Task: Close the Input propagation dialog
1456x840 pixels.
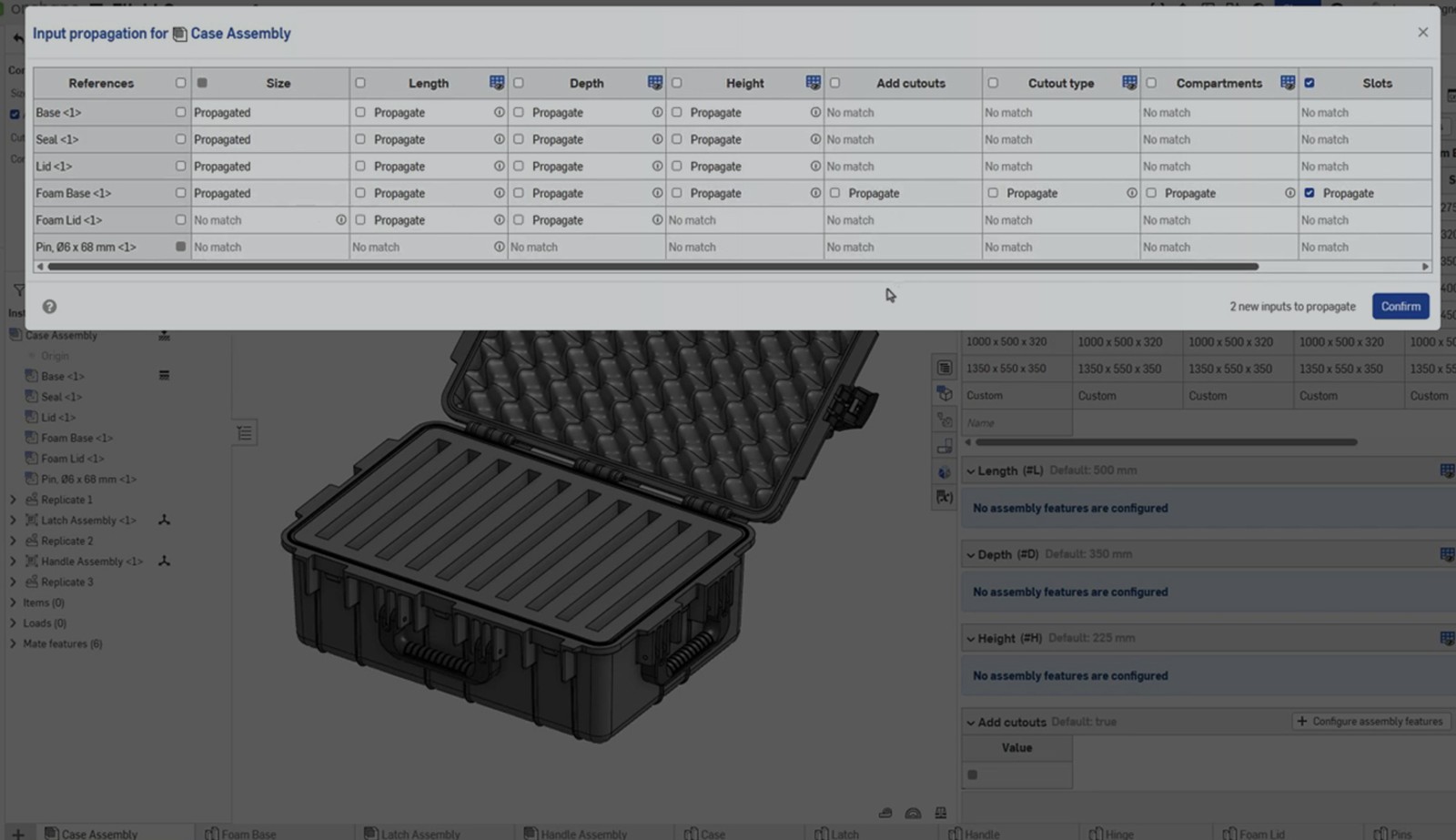Action: [1422, 33]
